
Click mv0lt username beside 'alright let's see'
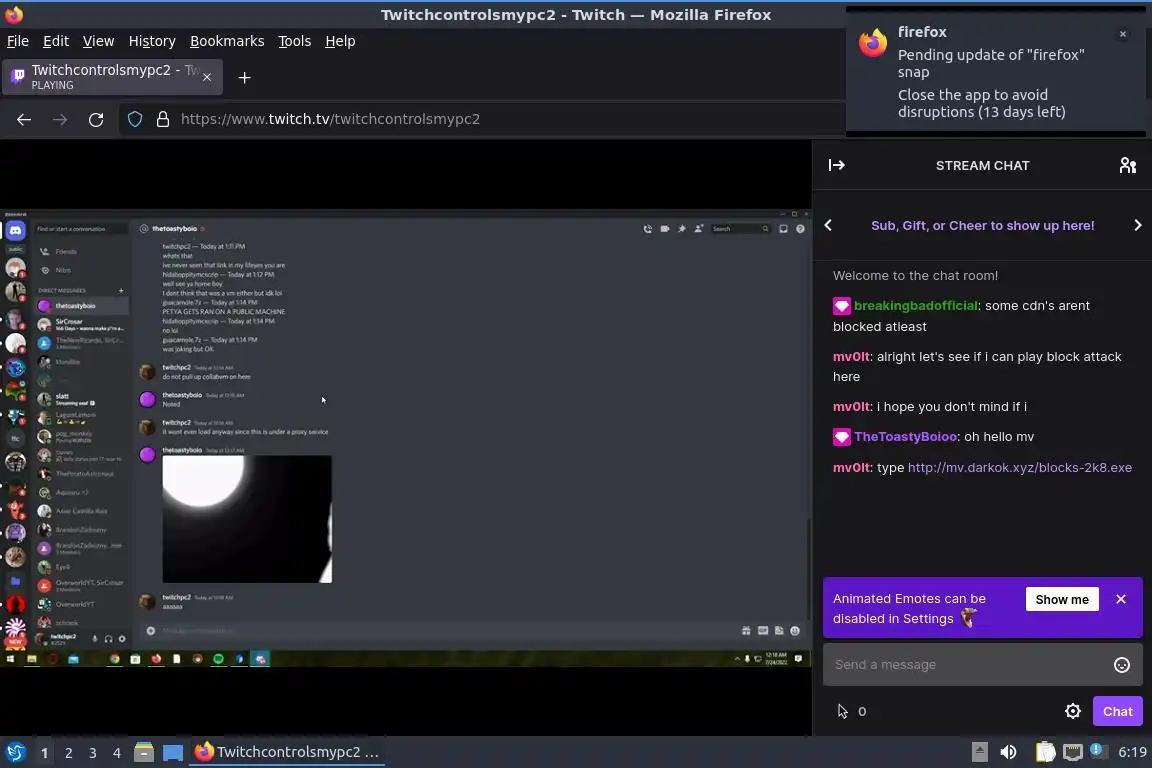(851, 356)
